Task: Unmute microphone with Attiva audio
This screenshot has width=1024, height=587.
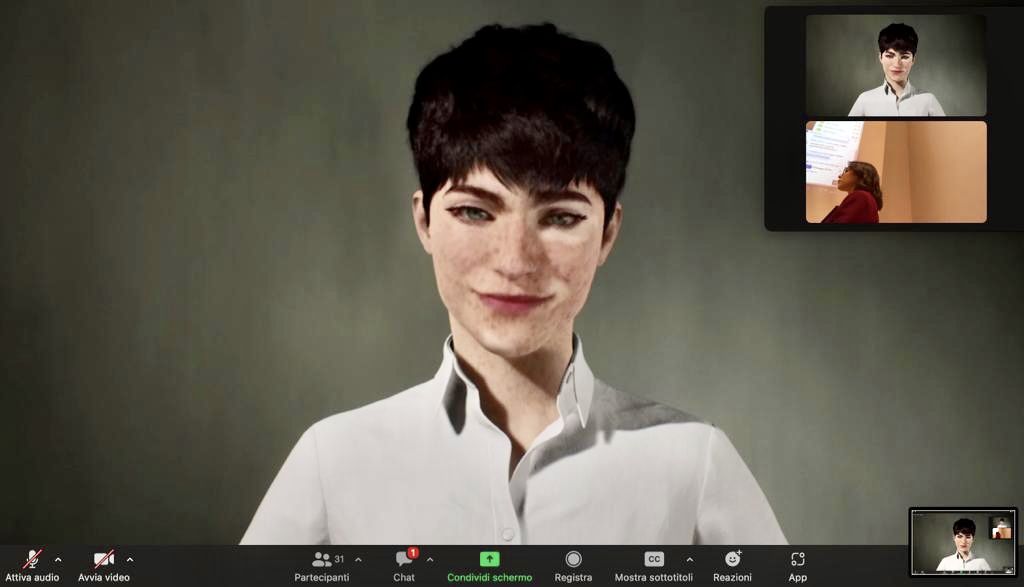Action: pos(32,565)
